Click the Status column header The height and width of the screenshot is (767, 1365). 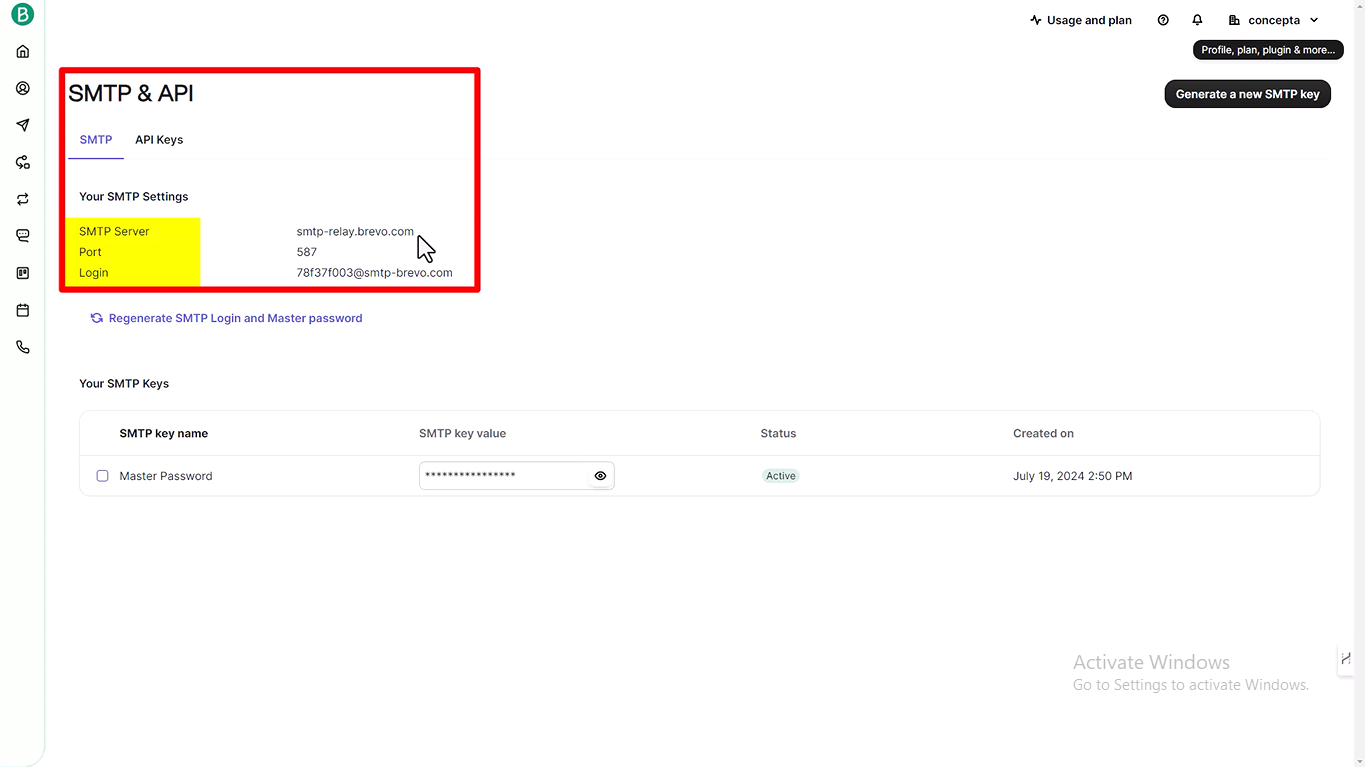(778, 433)
